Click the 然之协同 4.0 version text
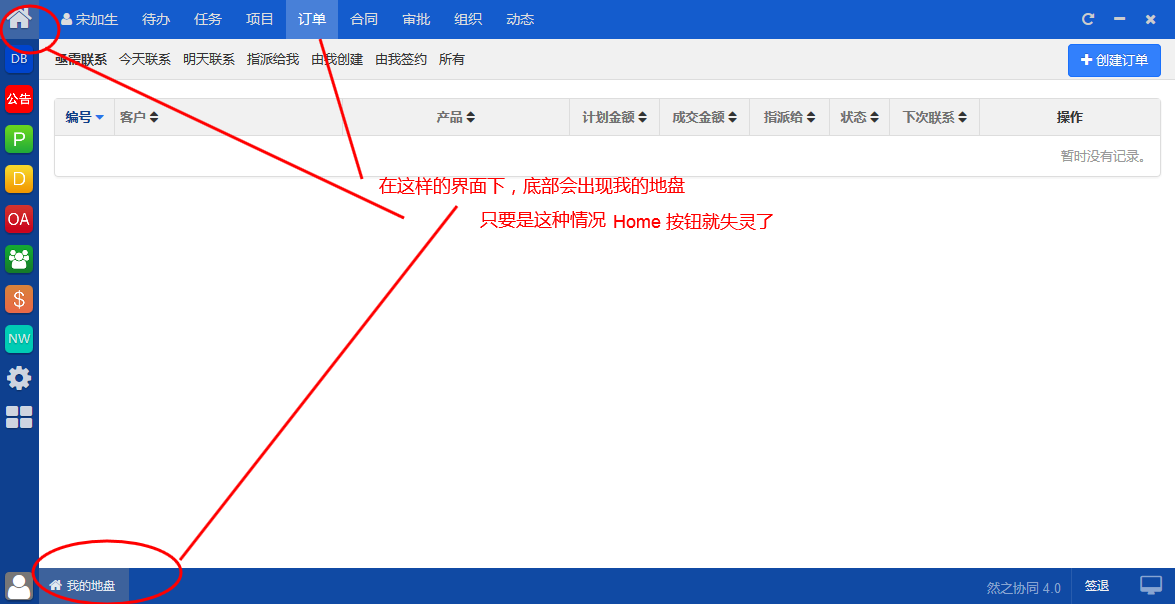Screen dimensions: 1175x604 (1024, 588)
